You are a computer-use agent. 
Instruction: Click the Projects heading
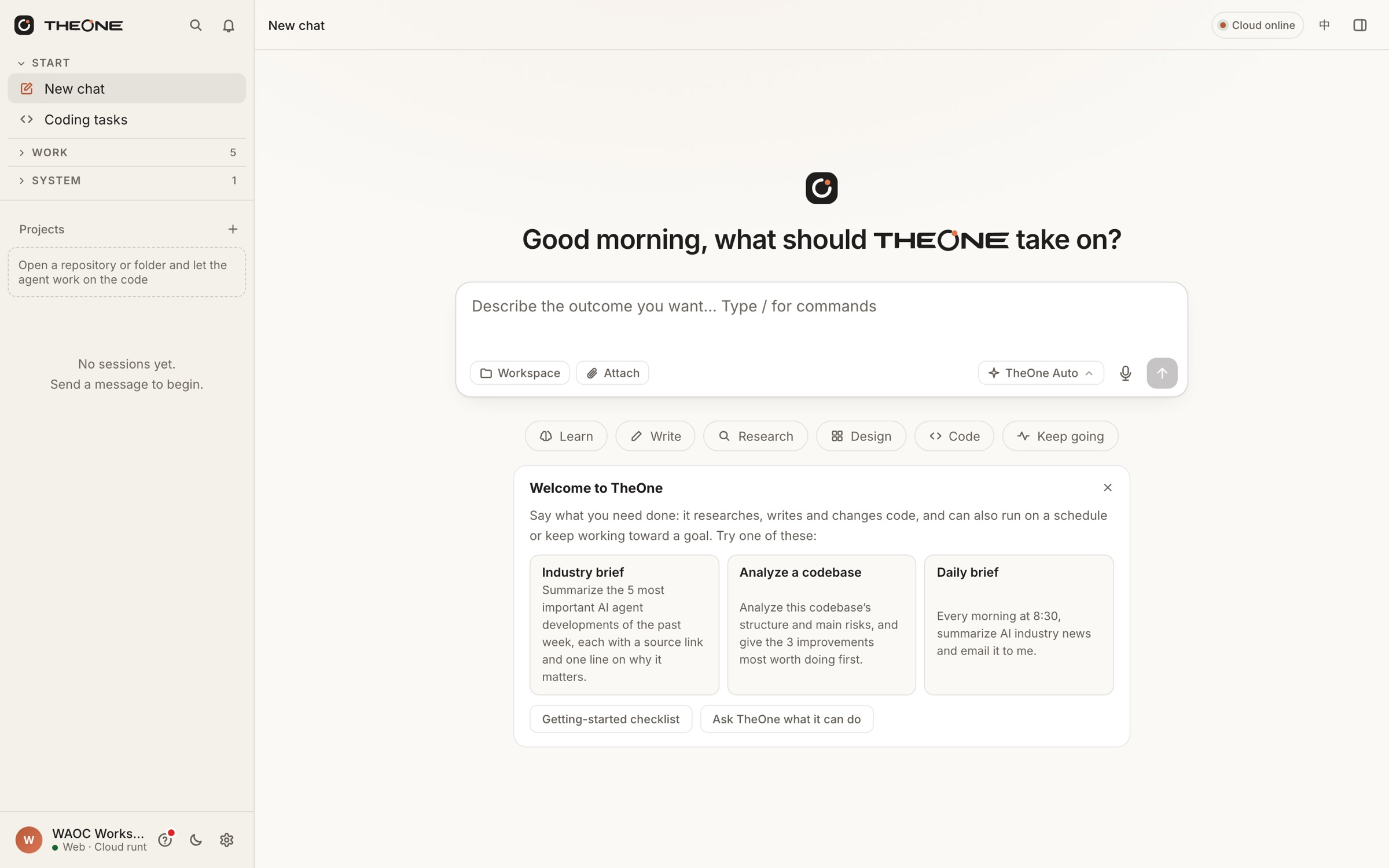click(42, 229)
